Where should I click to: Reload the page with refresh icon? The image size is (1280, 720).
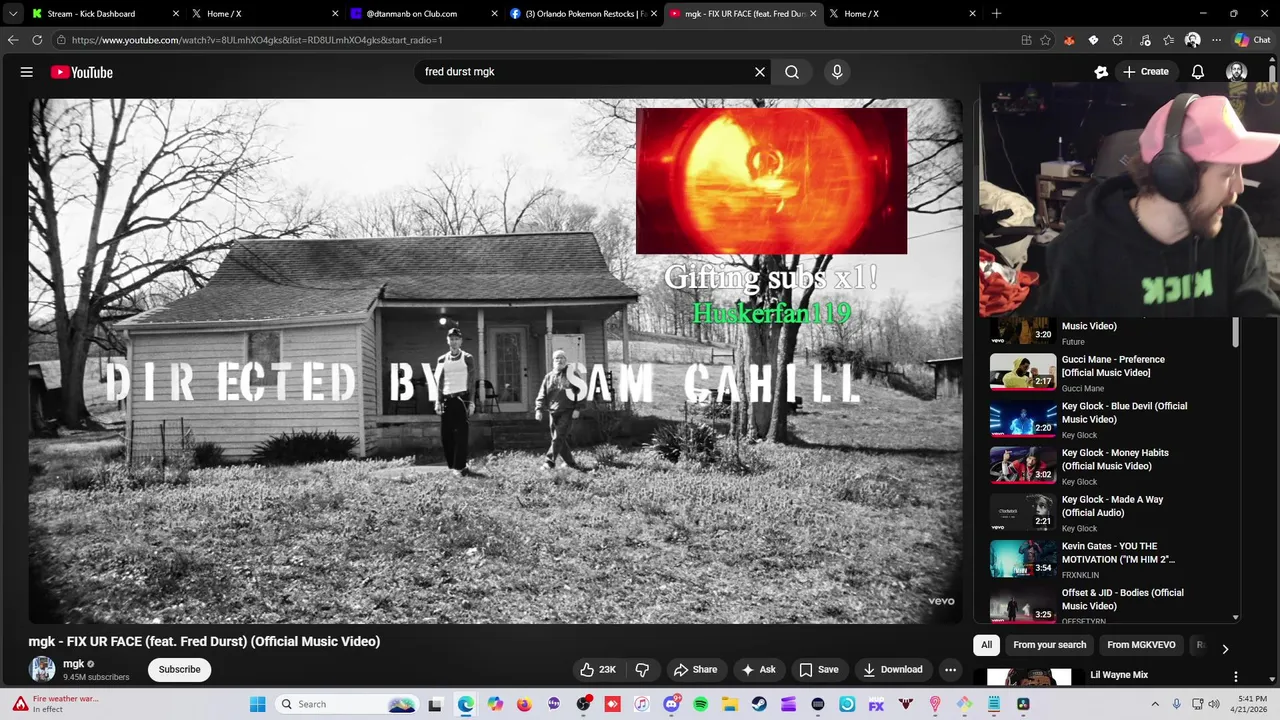point(37,40)
